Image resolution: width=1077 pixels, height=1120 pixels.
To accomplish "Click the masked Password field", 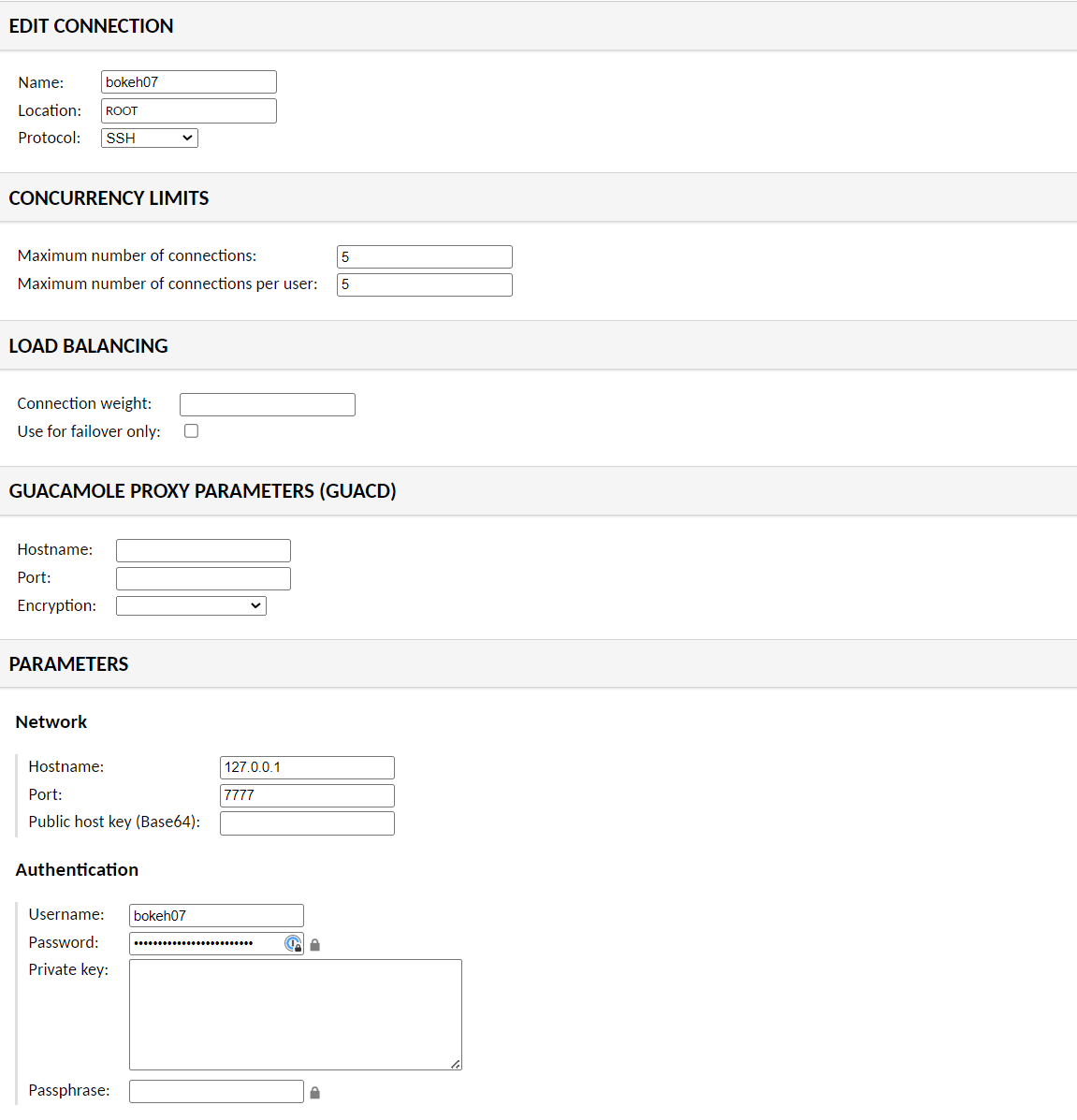I will [x=206, y=943].
